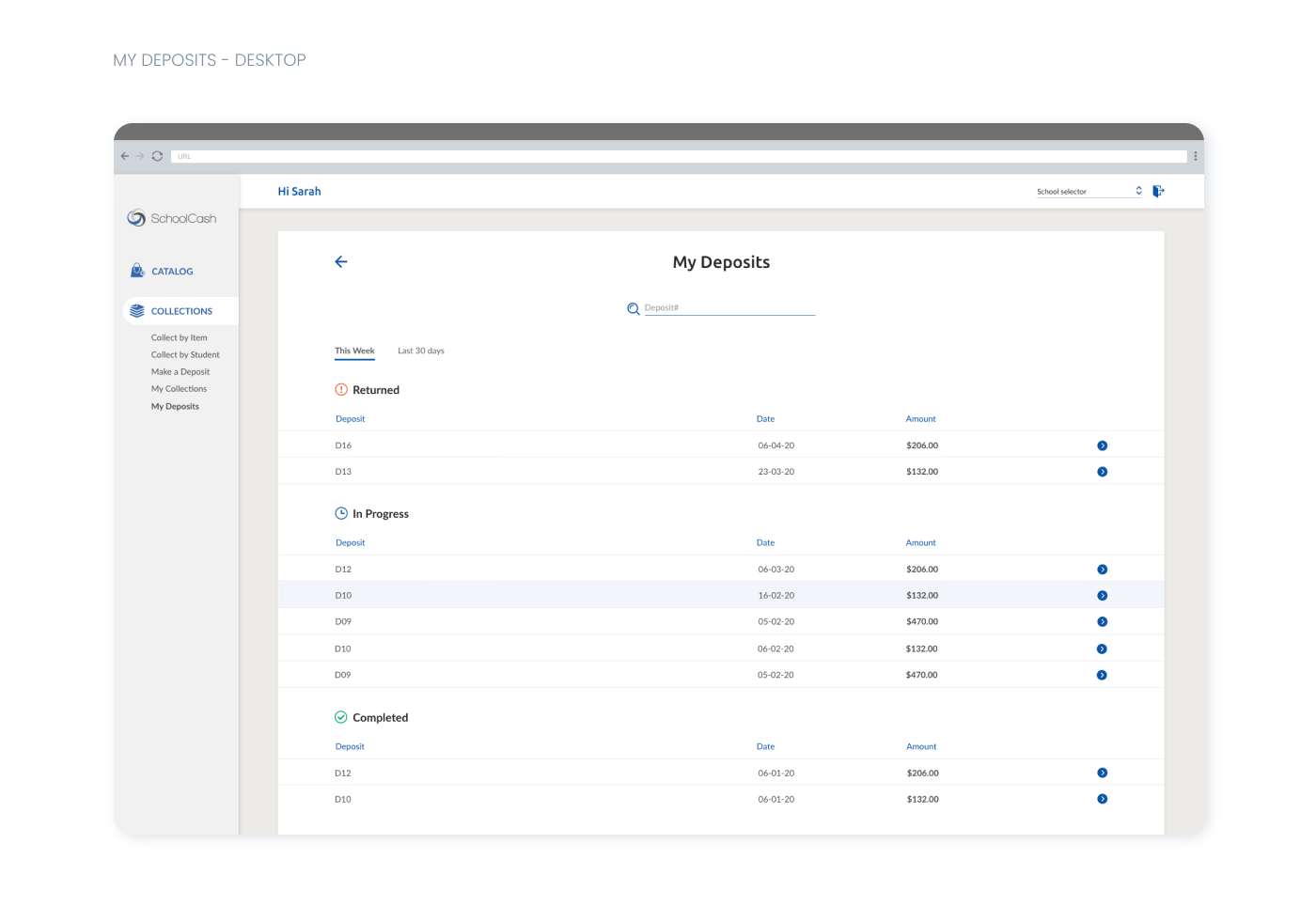The height and width of the screenshot is (922, 1316).
Task: Select the This Week tab
Action: [354, 351]
